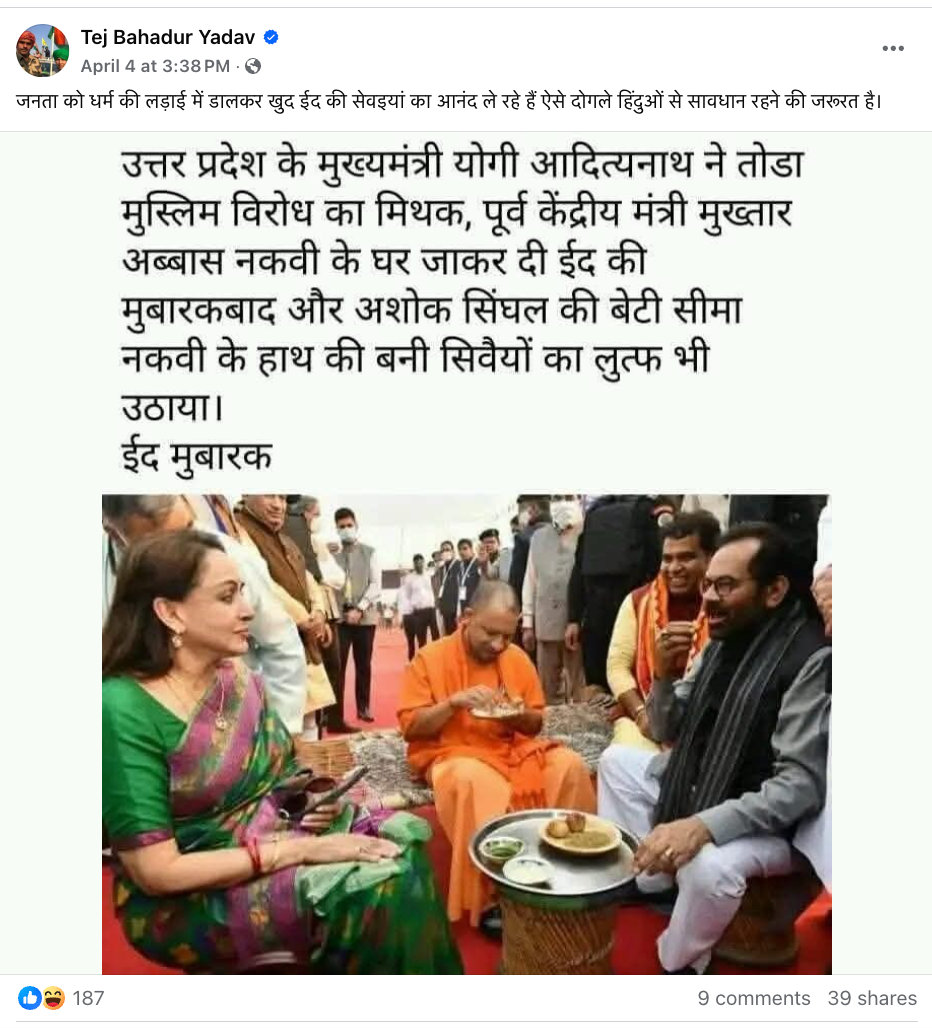This screenshot has width=932, height=1028.
Task: Click the blue thumbs-up Like reaction icon
Action: [29, 998]
